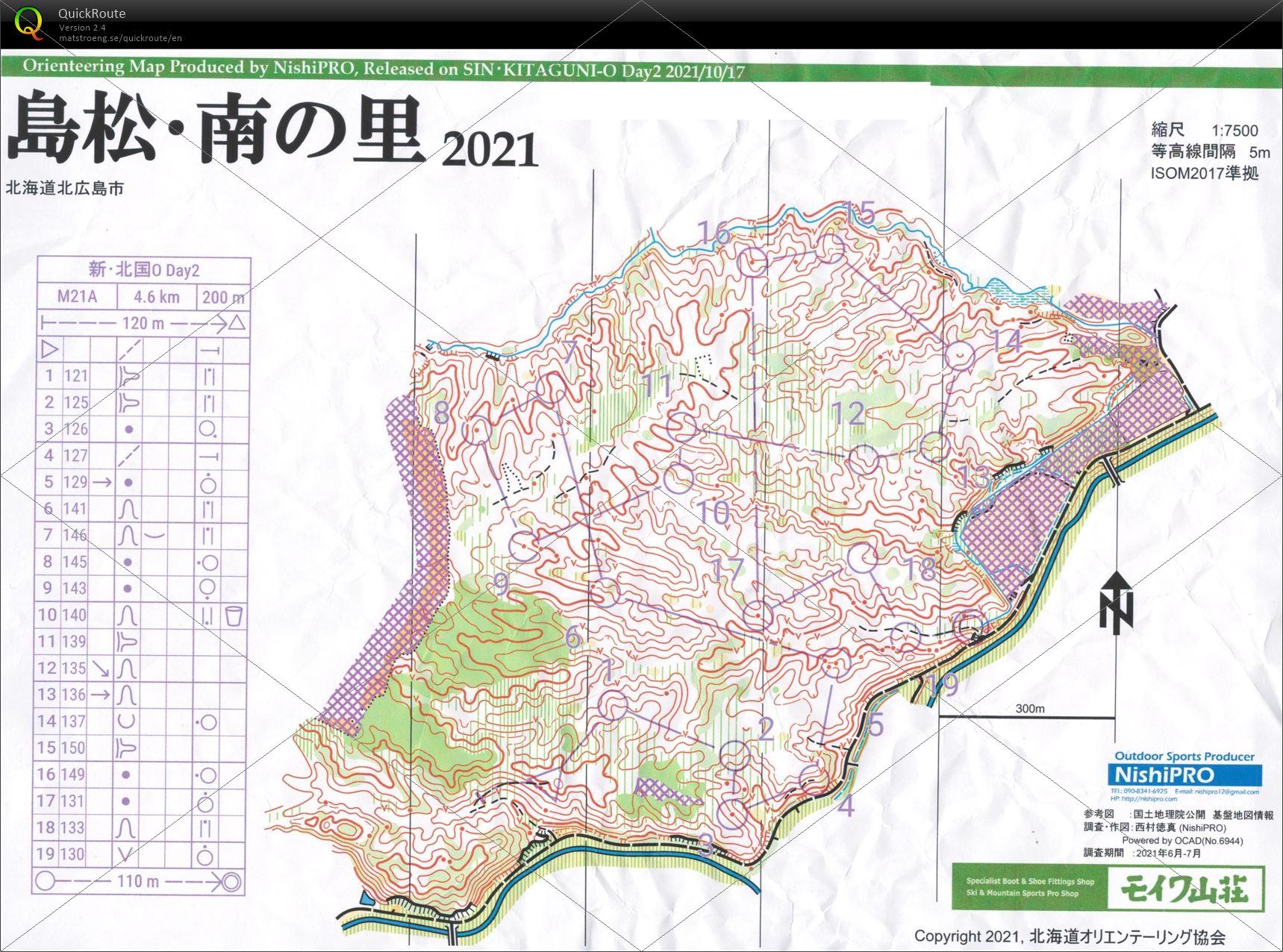
Task: Click the north arrow symbol on the map
Action: tap(1116, 604)
